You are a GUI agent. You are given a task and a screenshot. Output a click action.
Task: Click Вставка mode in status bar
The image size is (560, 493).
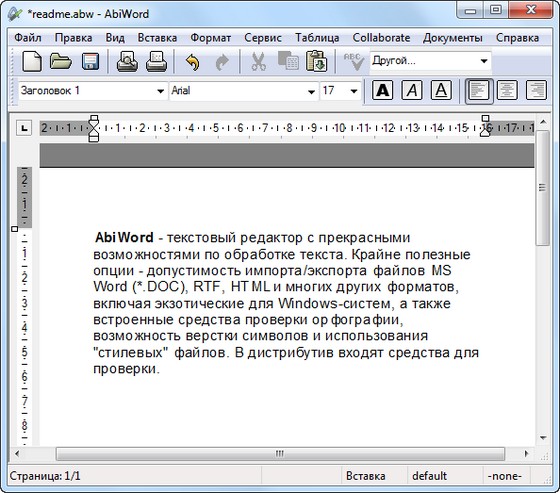click(x=366, y=476)
